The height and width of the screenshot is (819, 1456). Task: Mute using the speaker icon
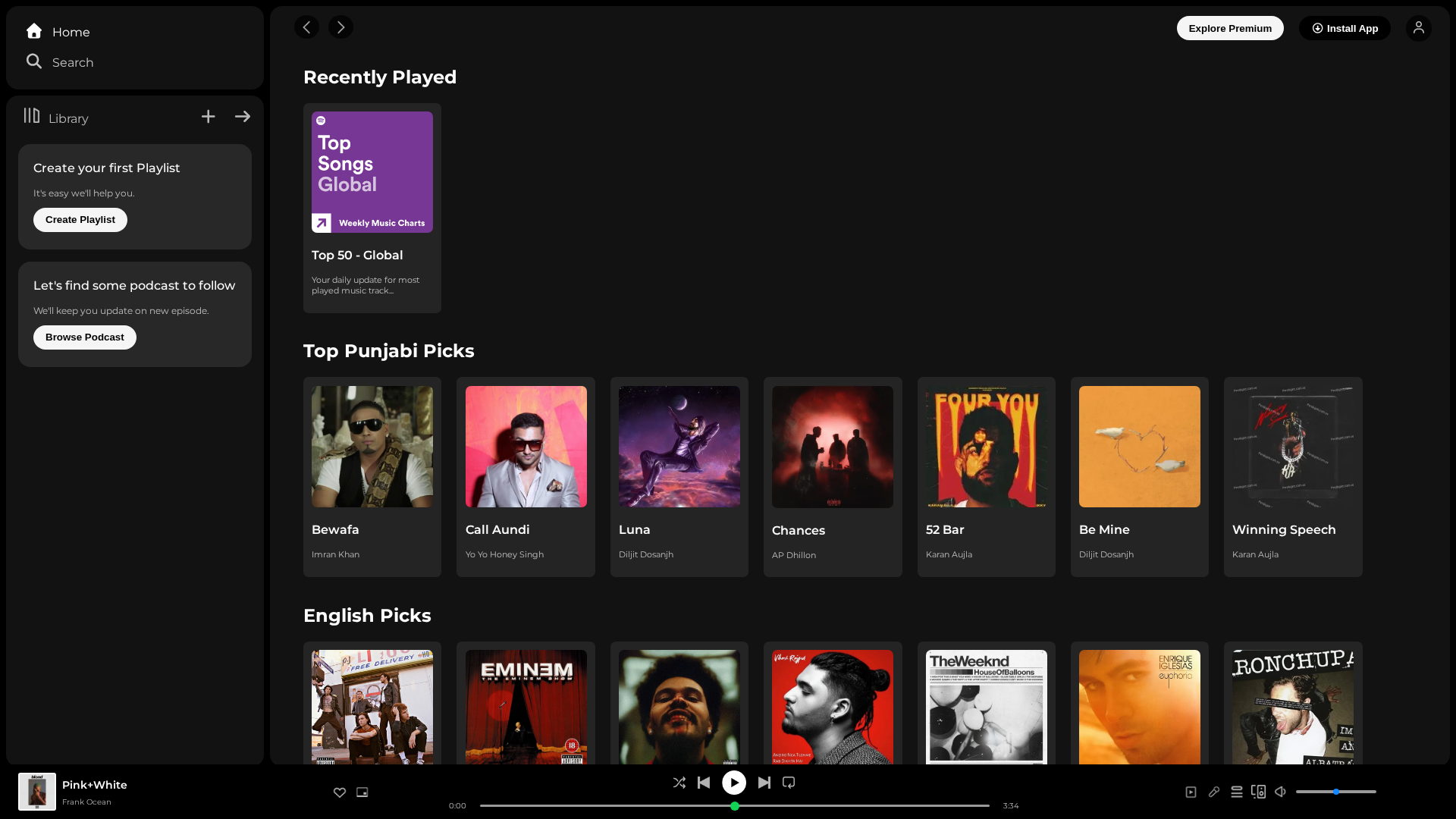pos(1281,792)
